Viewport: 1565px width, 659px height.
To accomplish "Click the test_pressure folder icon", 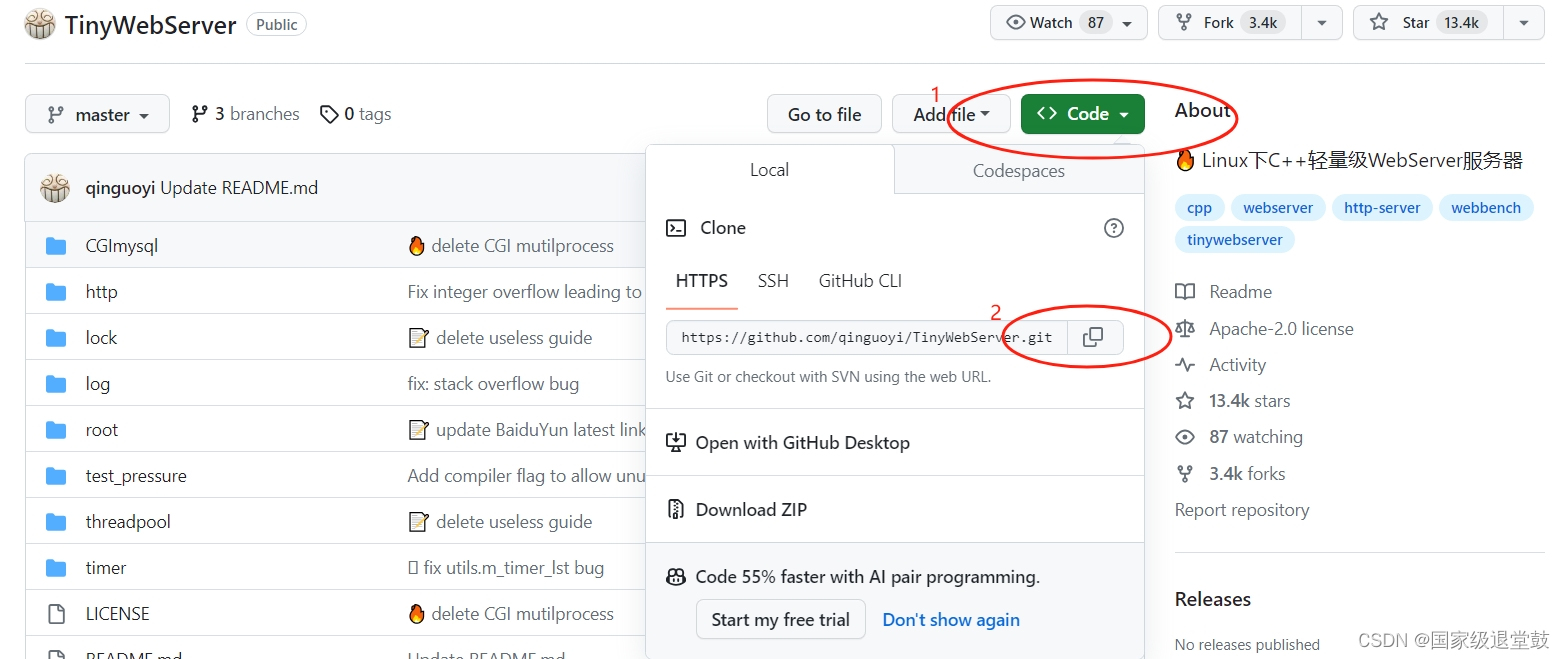I will pos(56,476).
